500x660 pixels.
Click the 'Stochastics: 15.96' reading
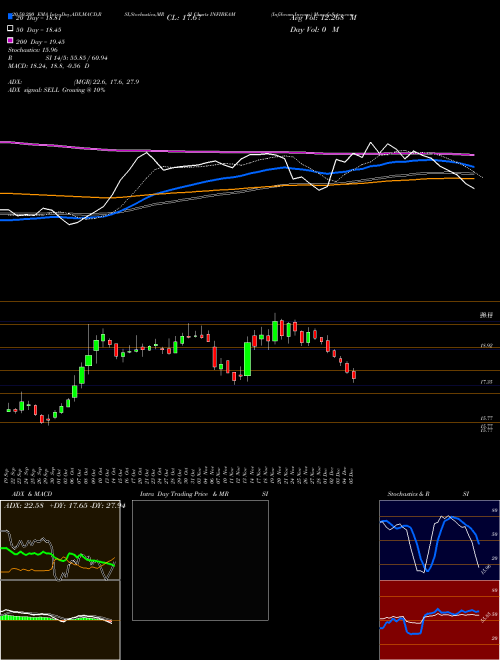[x=32, y=50]
